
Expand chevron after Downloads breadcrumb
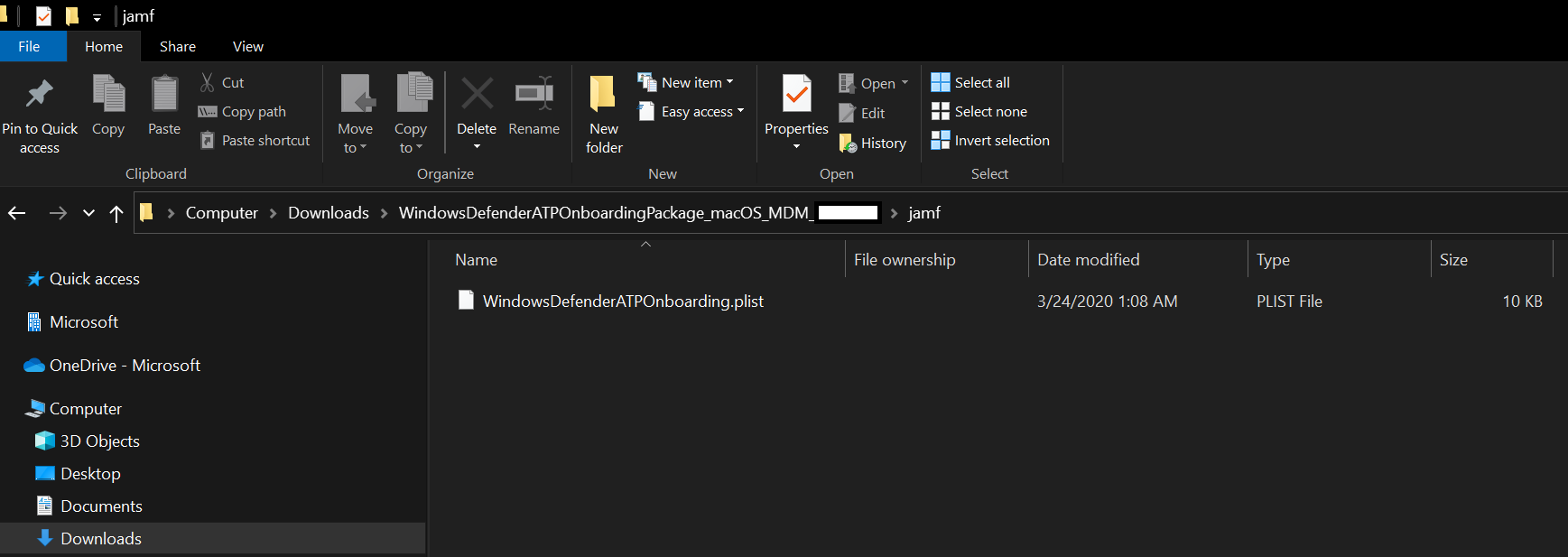tap(385, 213)
